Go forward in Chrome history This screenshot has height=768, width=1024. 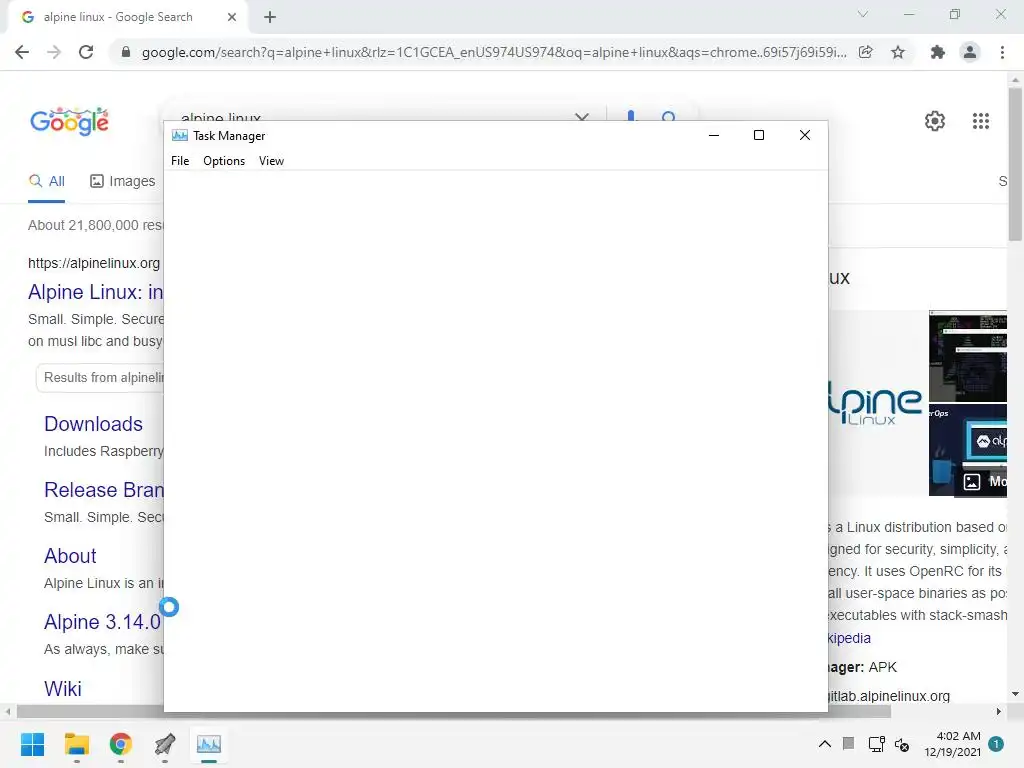pyautogui.click(x=54, y=52)
